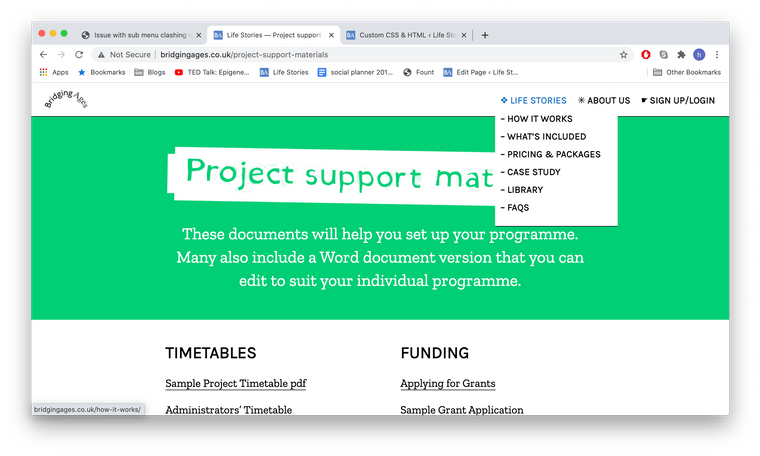
Task: Open Chrome three-dot menu
Action: pyautogui.click(x=717, y=54)
